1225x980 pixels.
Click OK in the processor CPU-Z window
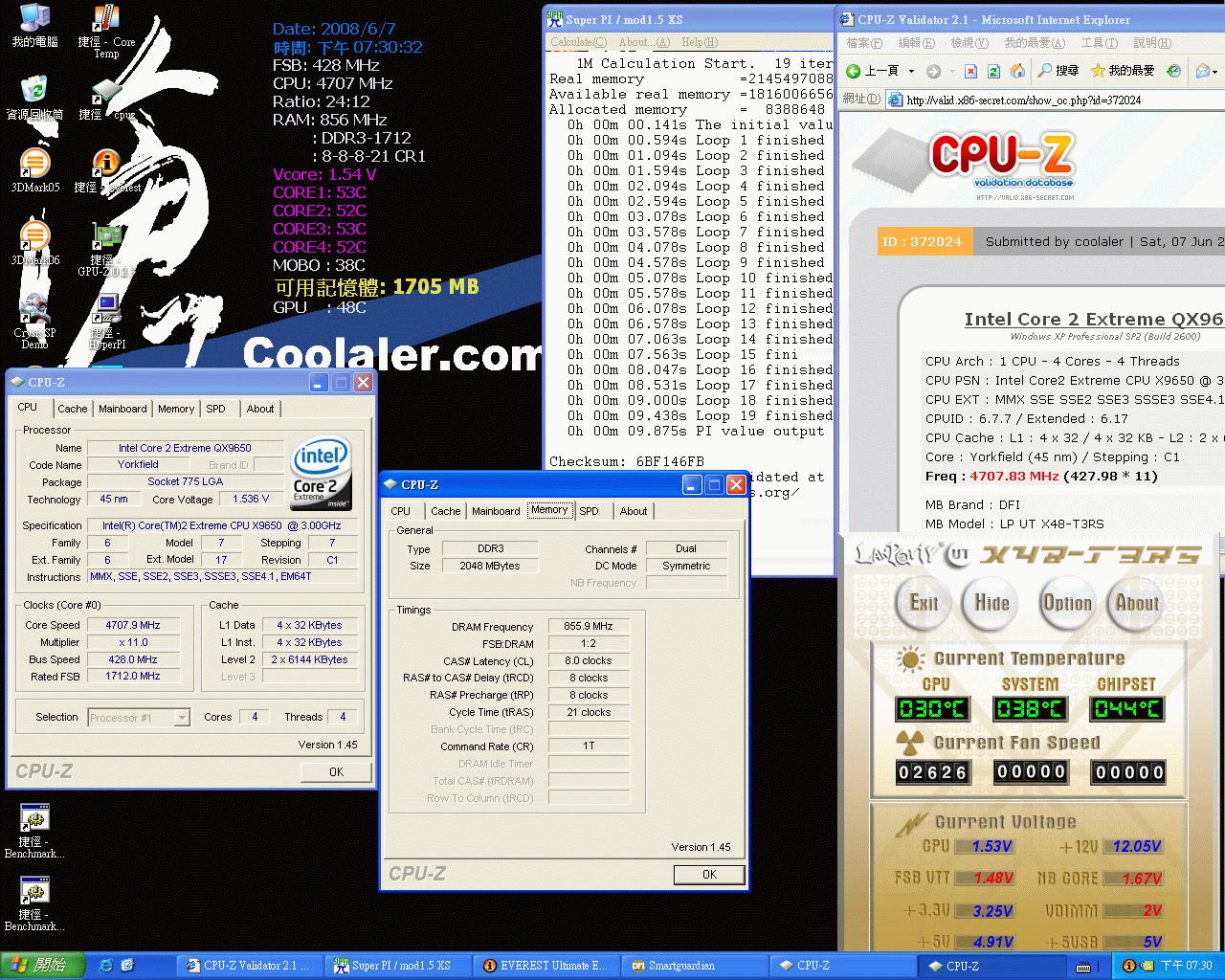pos(336,772)
